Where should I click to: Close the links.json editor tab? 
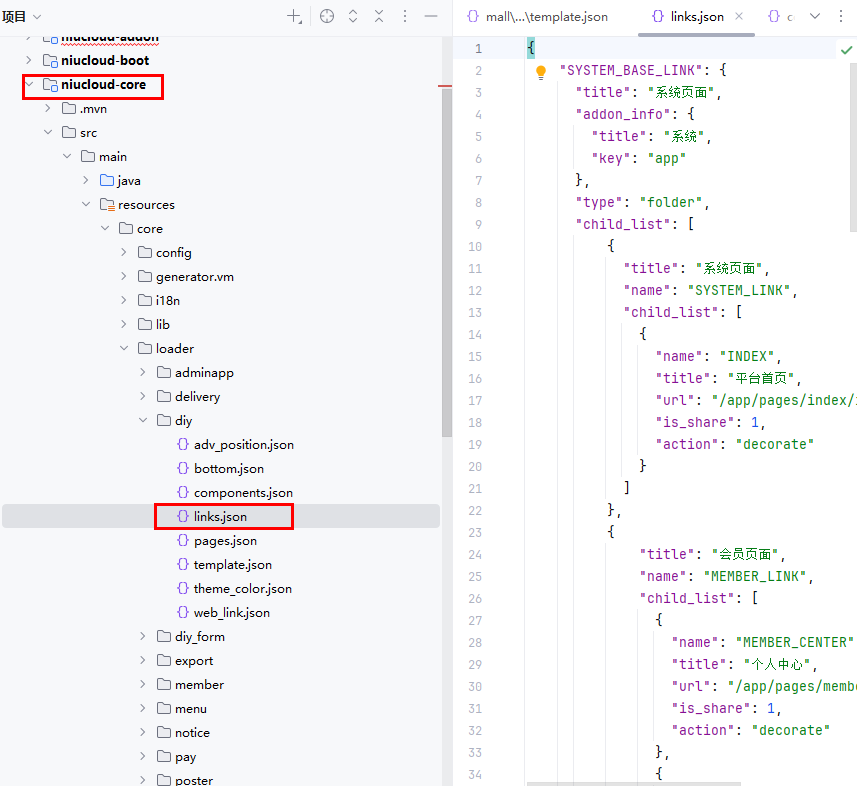739,17
